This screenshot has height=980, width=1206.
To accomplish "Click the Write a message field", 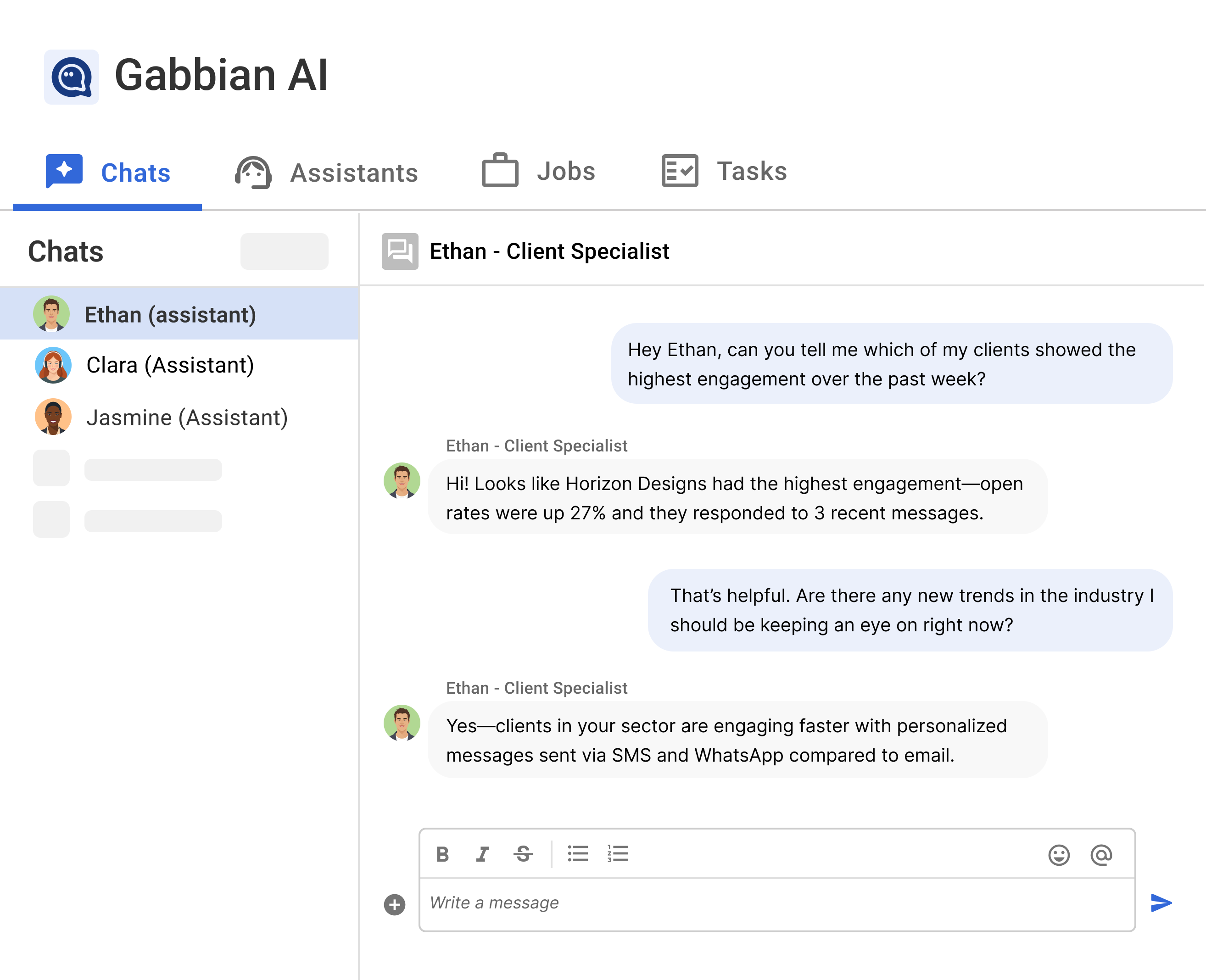I will [x=776, y=902].
